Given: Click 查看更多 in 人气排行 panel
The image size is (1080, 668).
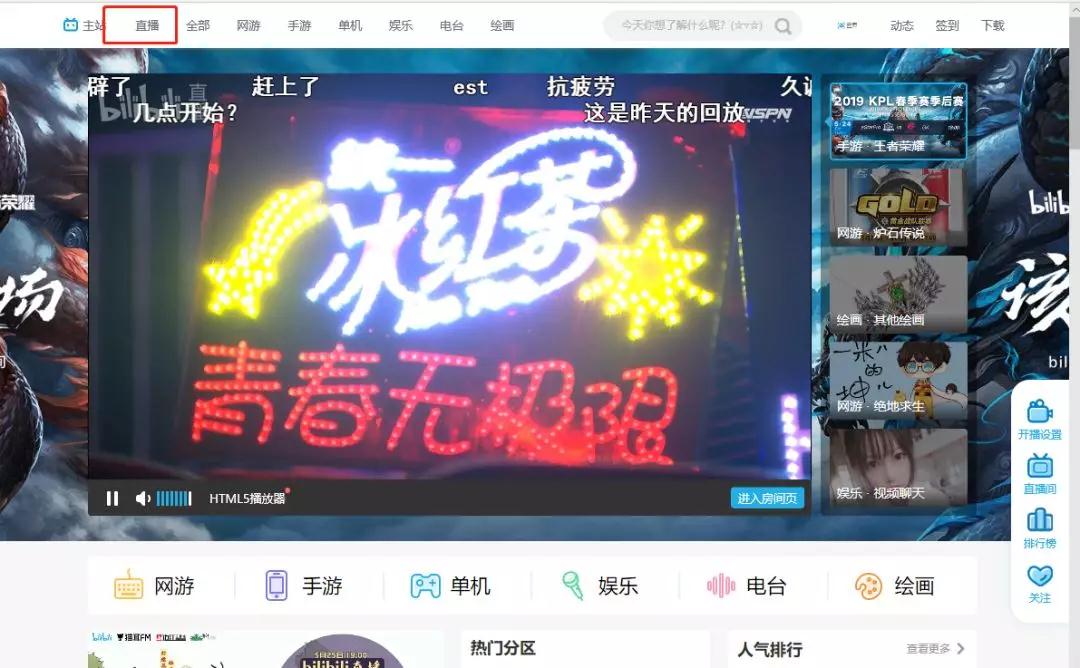Looking at the screenshot, I should (x=928, y=649).
